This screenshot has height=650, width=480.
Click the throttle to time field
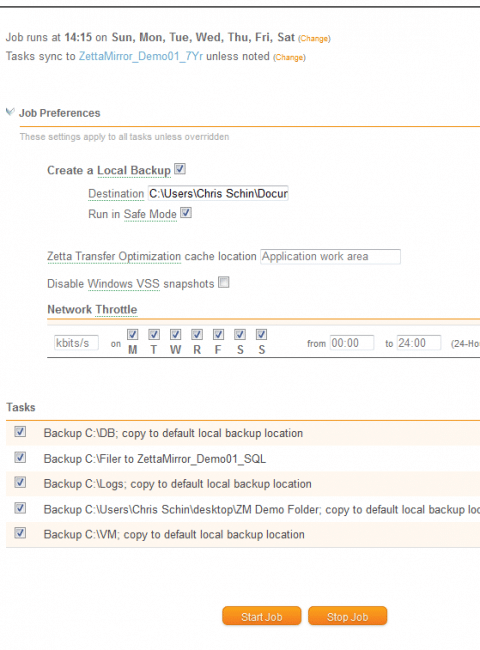(x=419, y=343)
